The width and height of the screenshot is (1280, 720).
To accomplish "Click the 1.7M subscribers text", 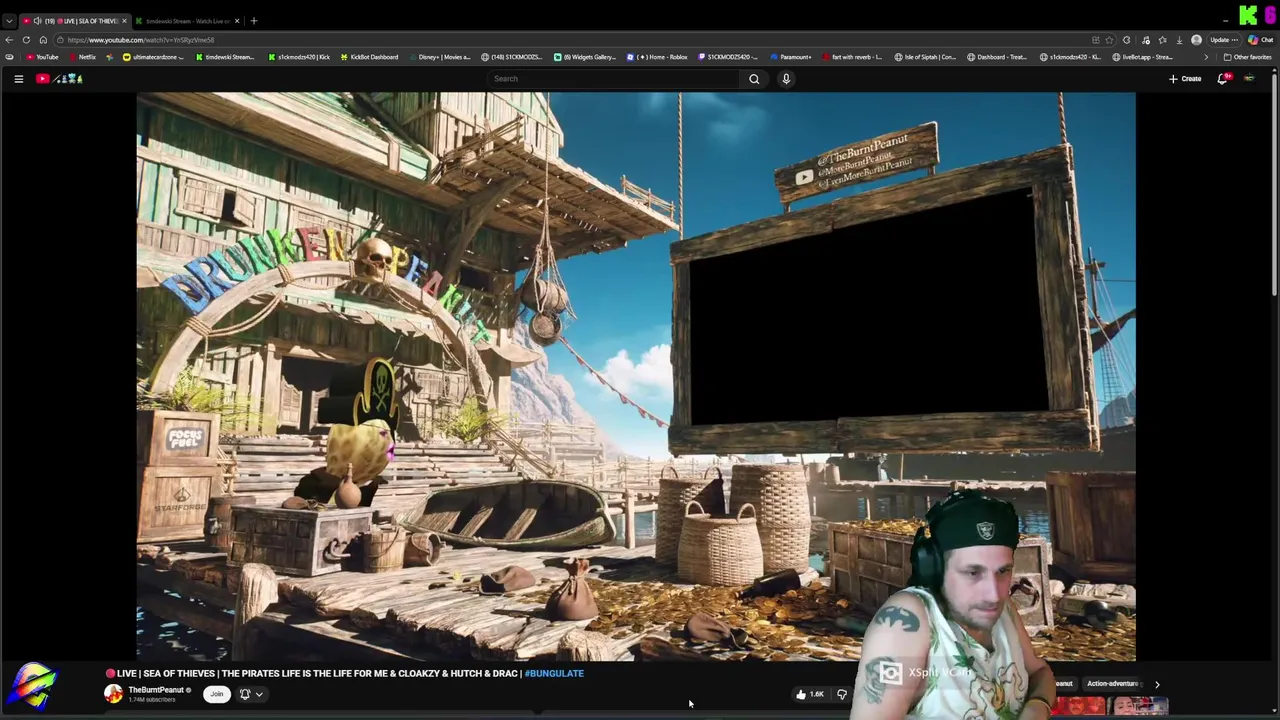I will pos(152,700).
